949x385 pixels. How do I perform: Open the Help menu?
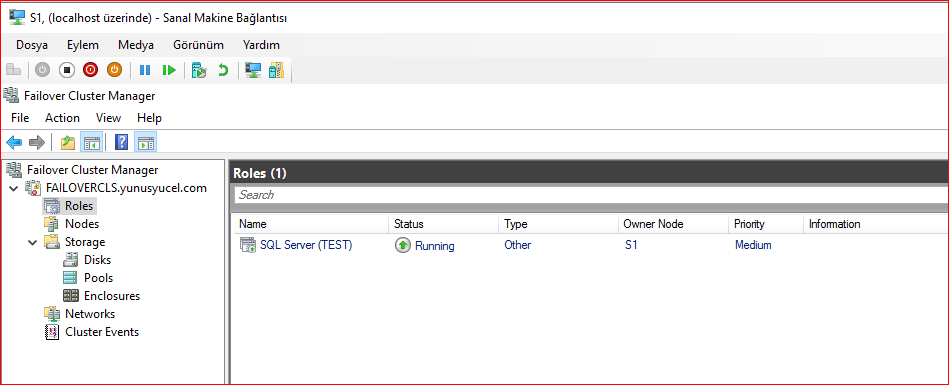tap(149, 117)
